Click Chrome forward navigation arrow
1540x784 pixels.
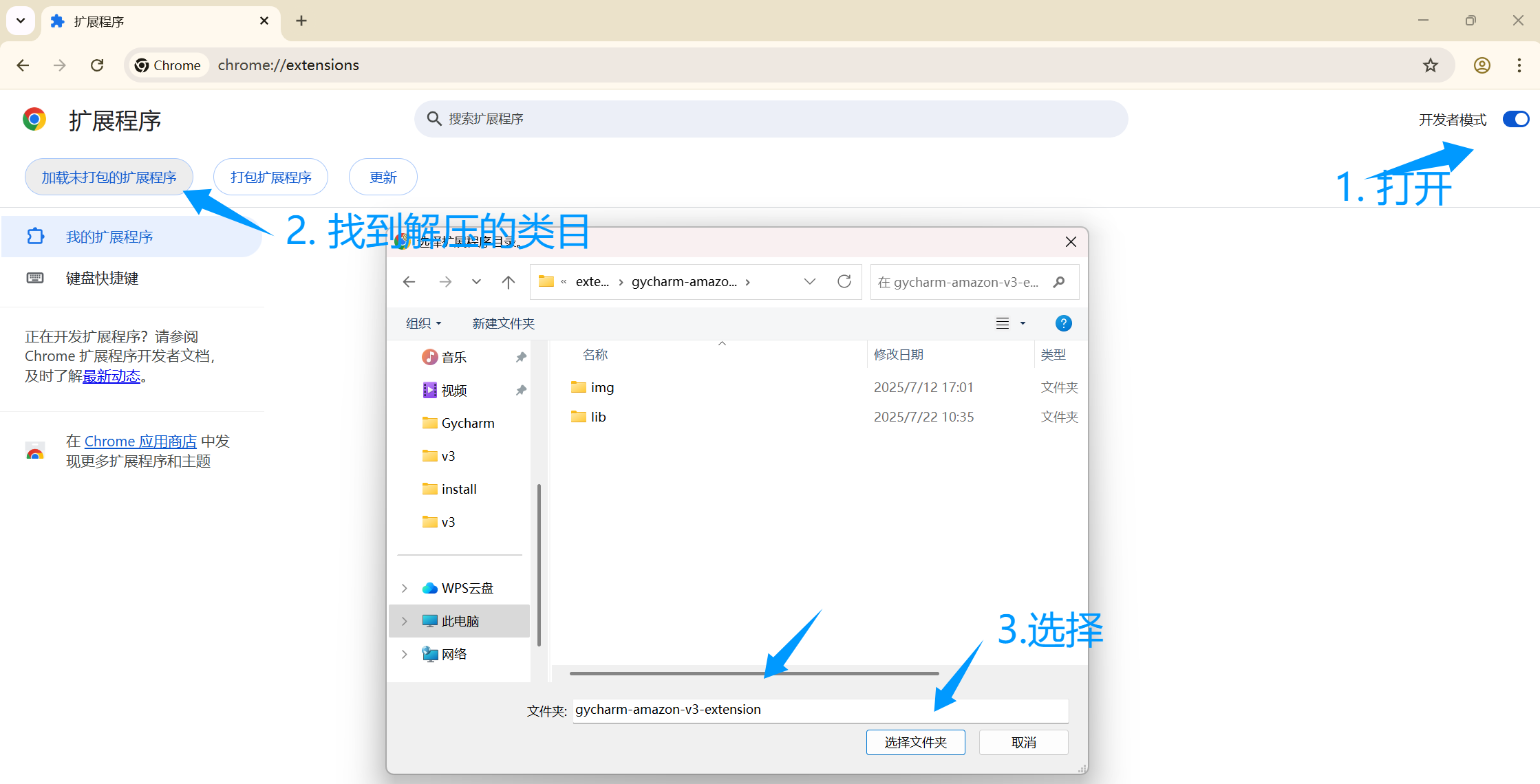point(60,65)
